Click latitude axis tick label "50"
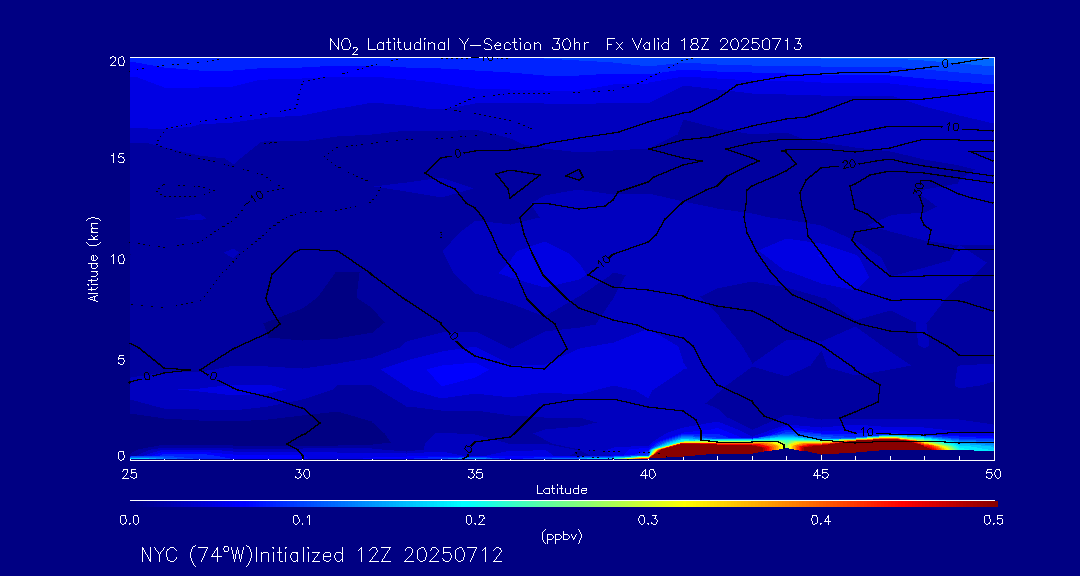1080x576 pixels. point(994,474)
